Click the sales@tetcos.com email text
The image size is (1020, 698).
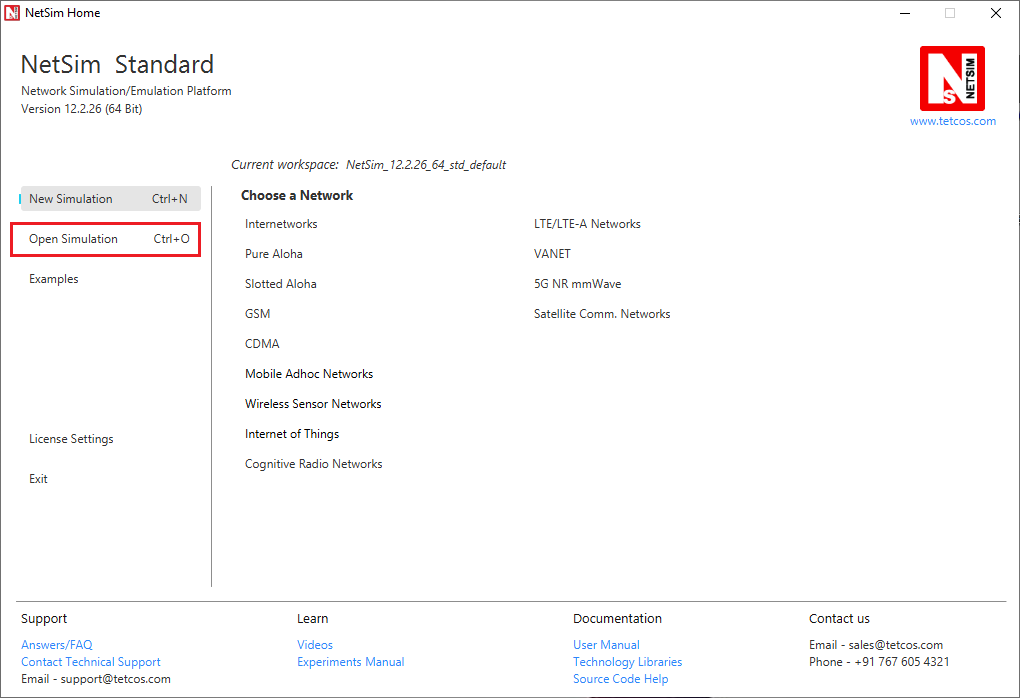pyautogui.click(x=896, y=645)
